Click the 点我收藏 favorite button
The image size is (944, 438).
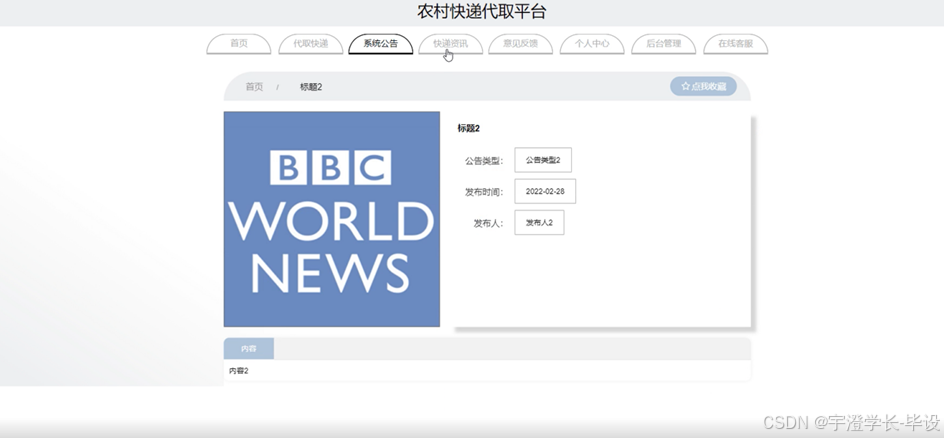703,86
